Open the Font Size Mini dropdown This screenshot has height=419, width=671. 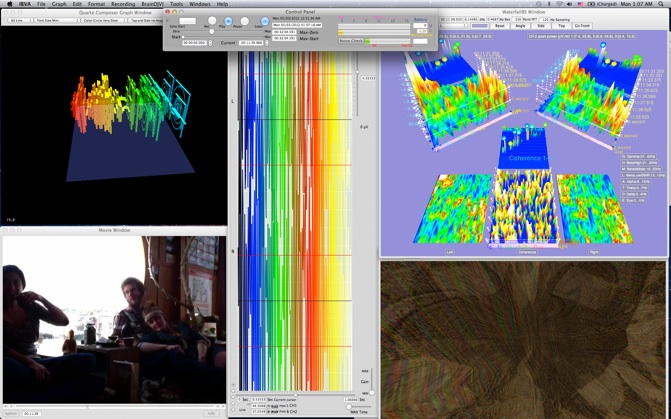56,20
